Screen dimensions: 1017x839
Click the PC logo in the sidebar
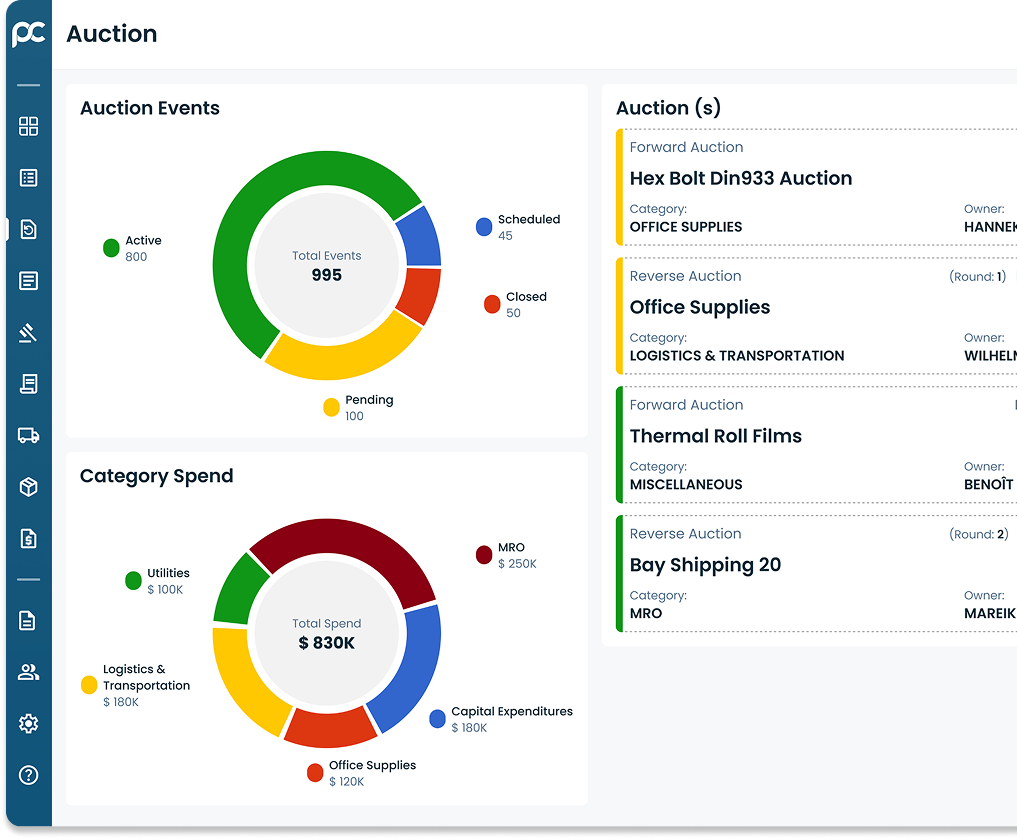tap(28, 33)
